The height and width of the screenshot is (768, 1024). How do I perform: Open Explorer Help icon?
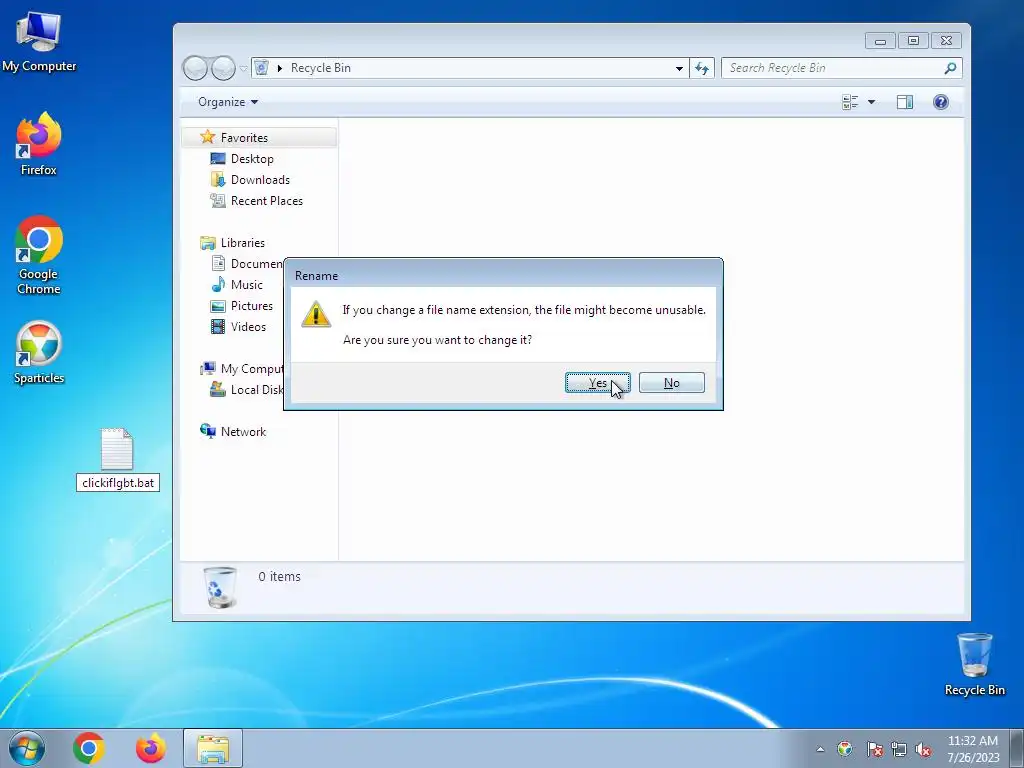coord(940,102)
